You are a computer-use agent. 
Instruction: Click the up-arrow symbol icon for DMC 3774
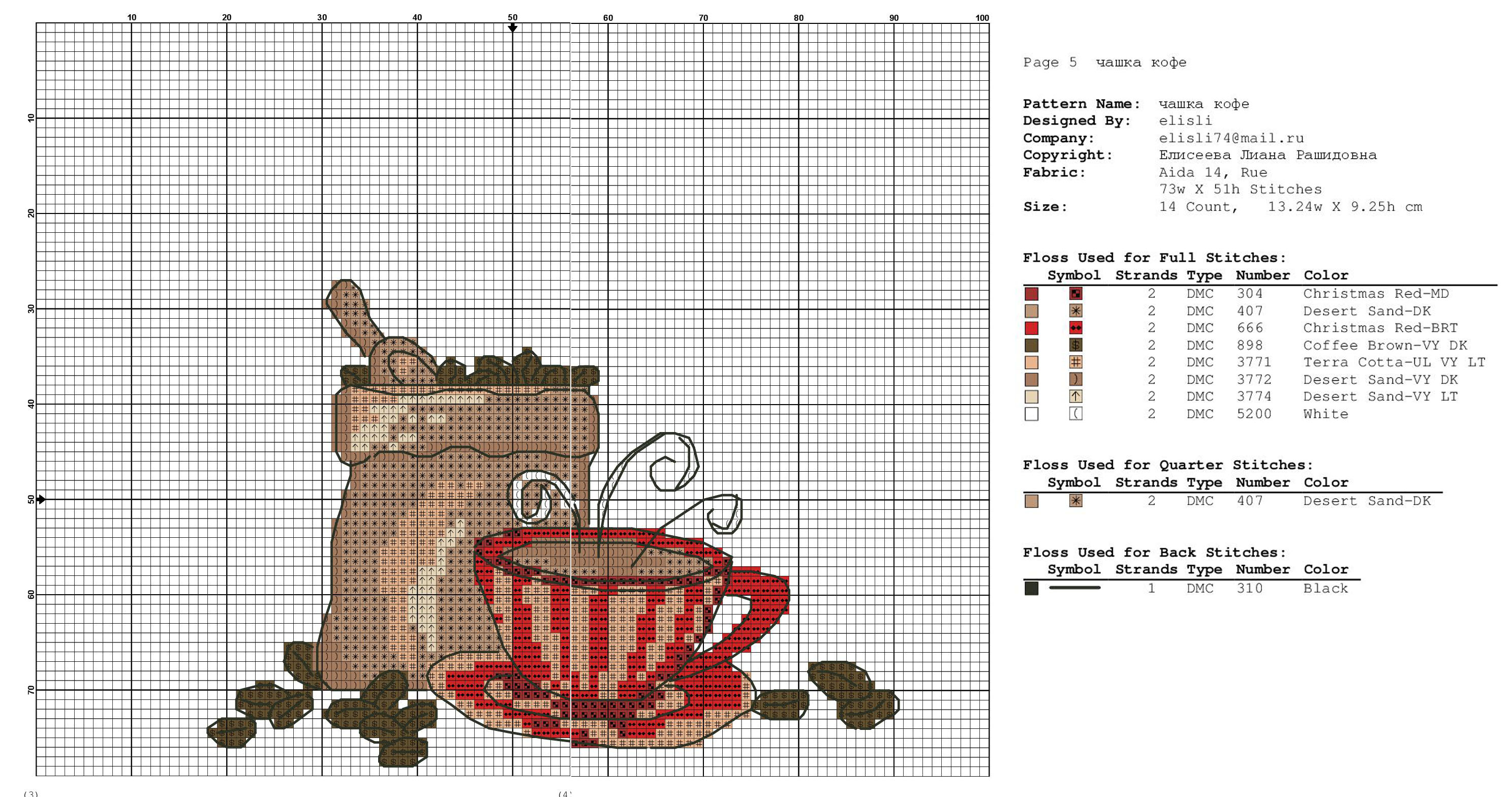(x=1075, y=397)
